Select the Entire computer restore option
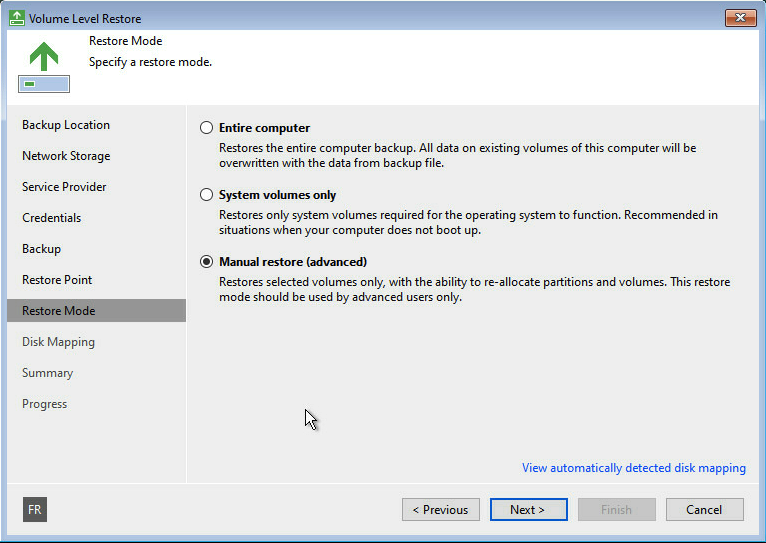 [207, 128]
